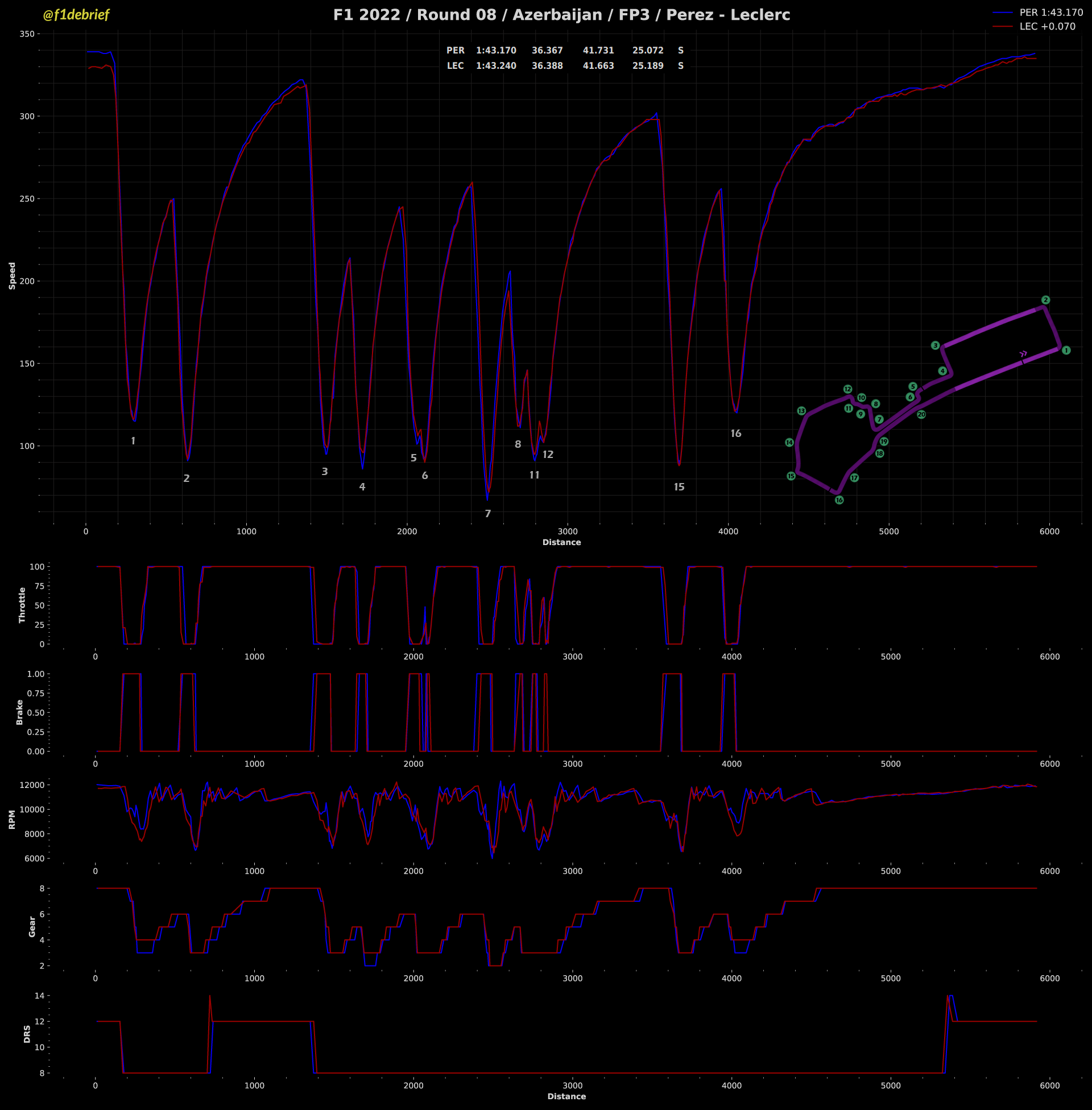The height and width of the screenshot is (1110, 1092).
Task: Click turn 2 marker on track map
Action: pyautogui.click(x=1045, y=300)
